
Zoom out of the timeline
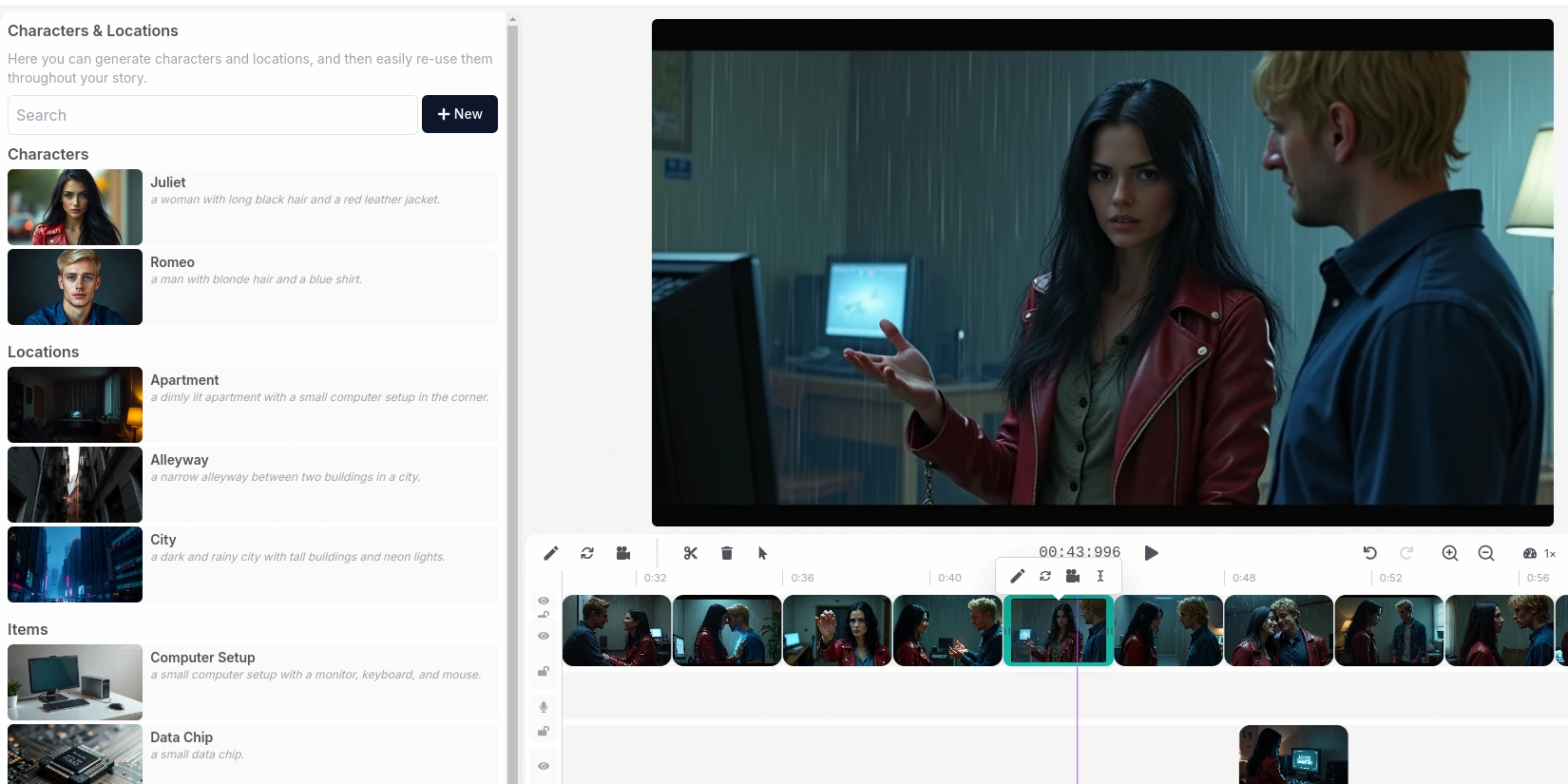1486,553
